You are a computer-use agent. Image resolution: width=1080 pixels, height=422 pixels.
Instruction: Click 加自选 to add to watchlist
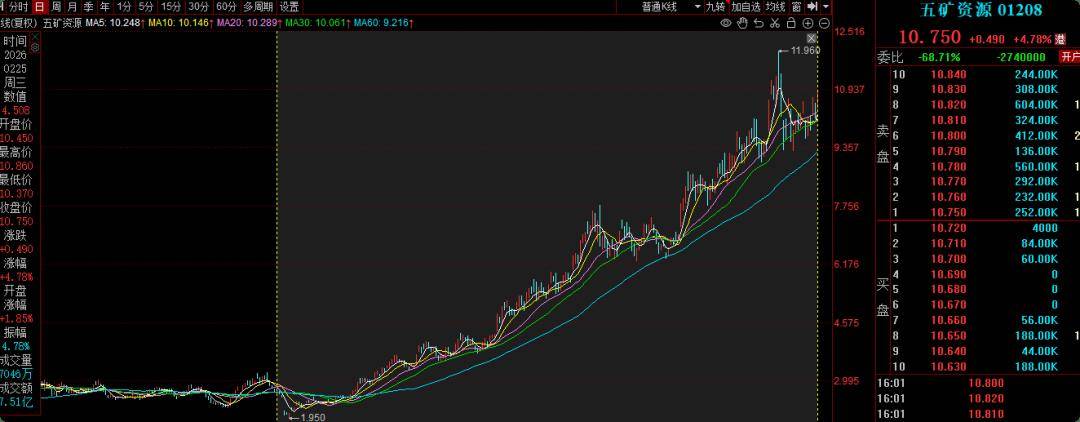tap(746, 6)
